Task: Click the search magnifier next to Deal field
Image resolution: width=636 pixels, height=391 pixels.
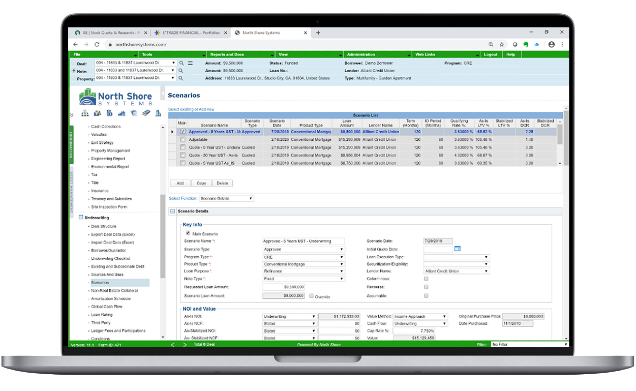Action: click(181, 63)
